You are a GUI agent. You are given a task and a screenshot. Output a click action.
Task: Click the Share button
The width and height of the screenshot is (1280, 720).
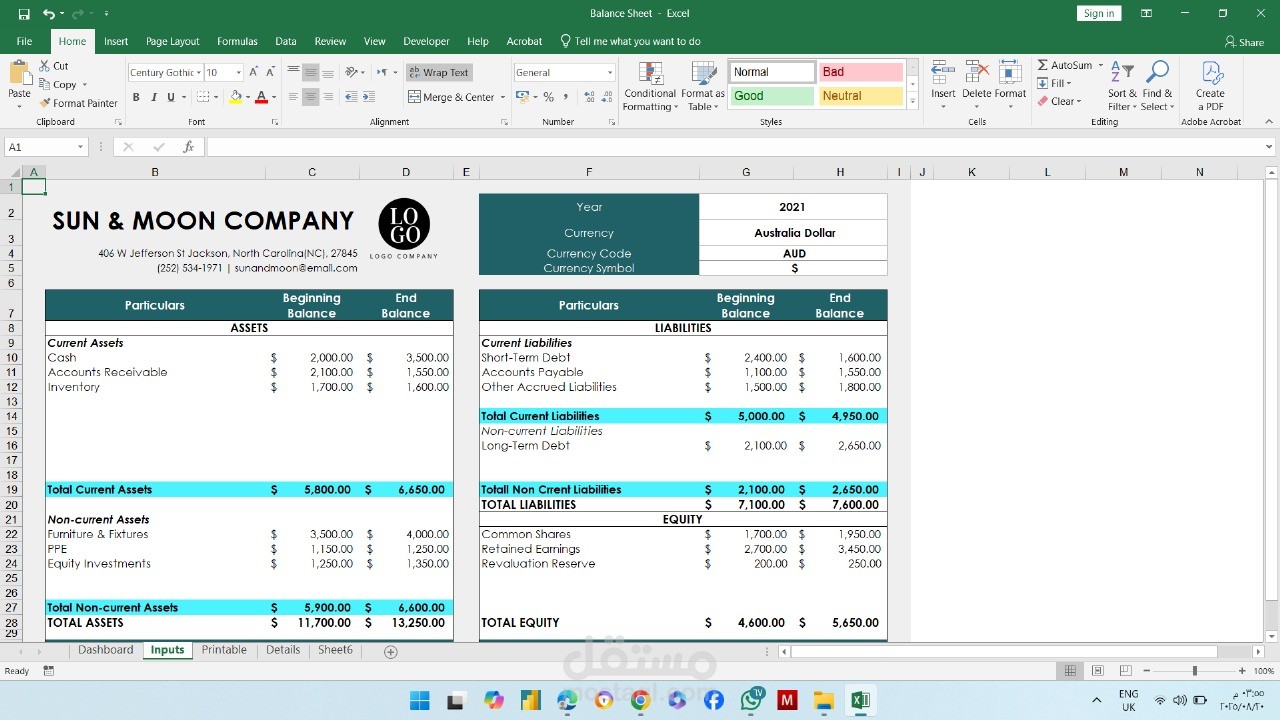click(x=1244, y=42)
